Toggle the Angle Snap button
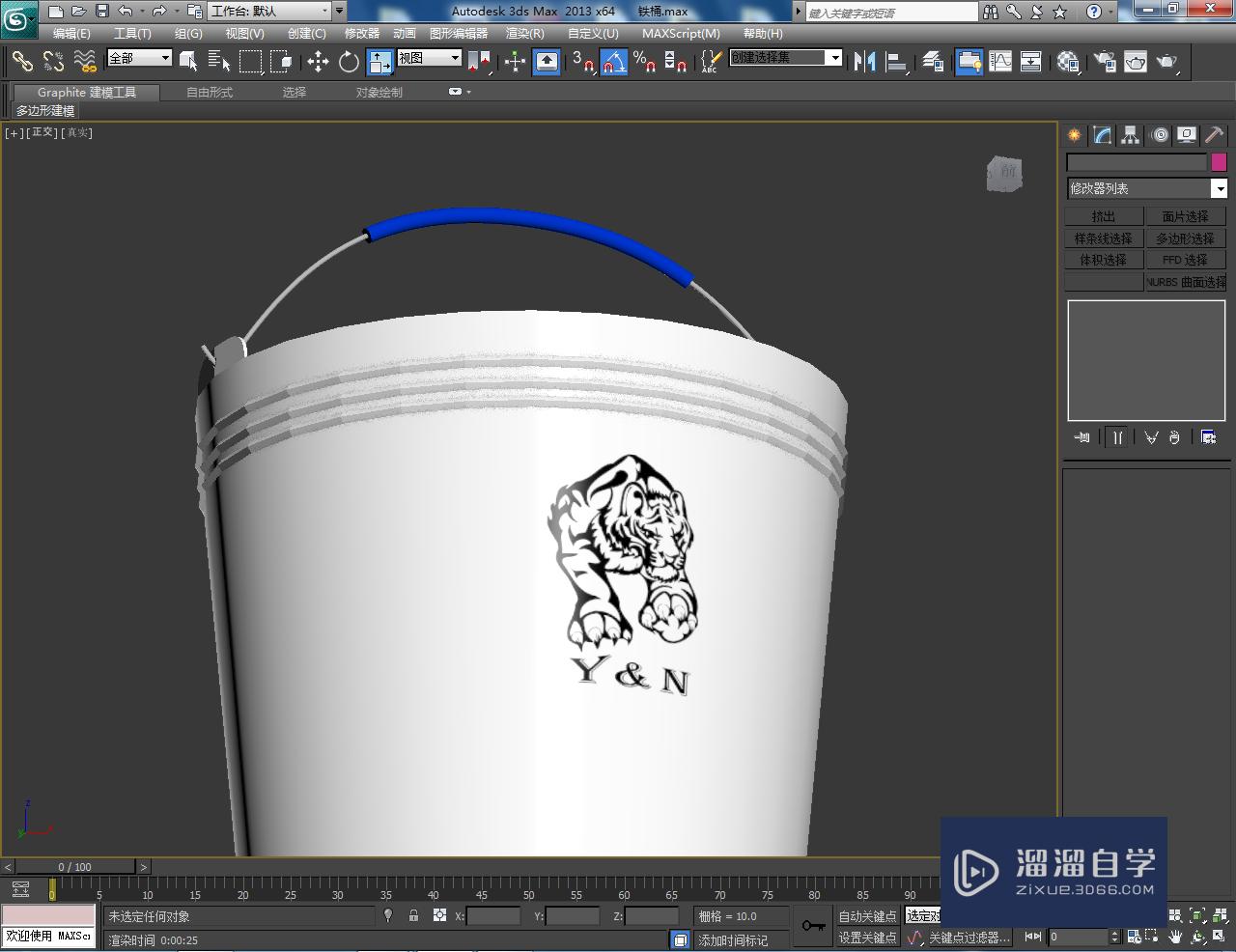Image resolution: width=1236 pixels, height=952 pixels. pyautogui.click(x=614, y=62)
